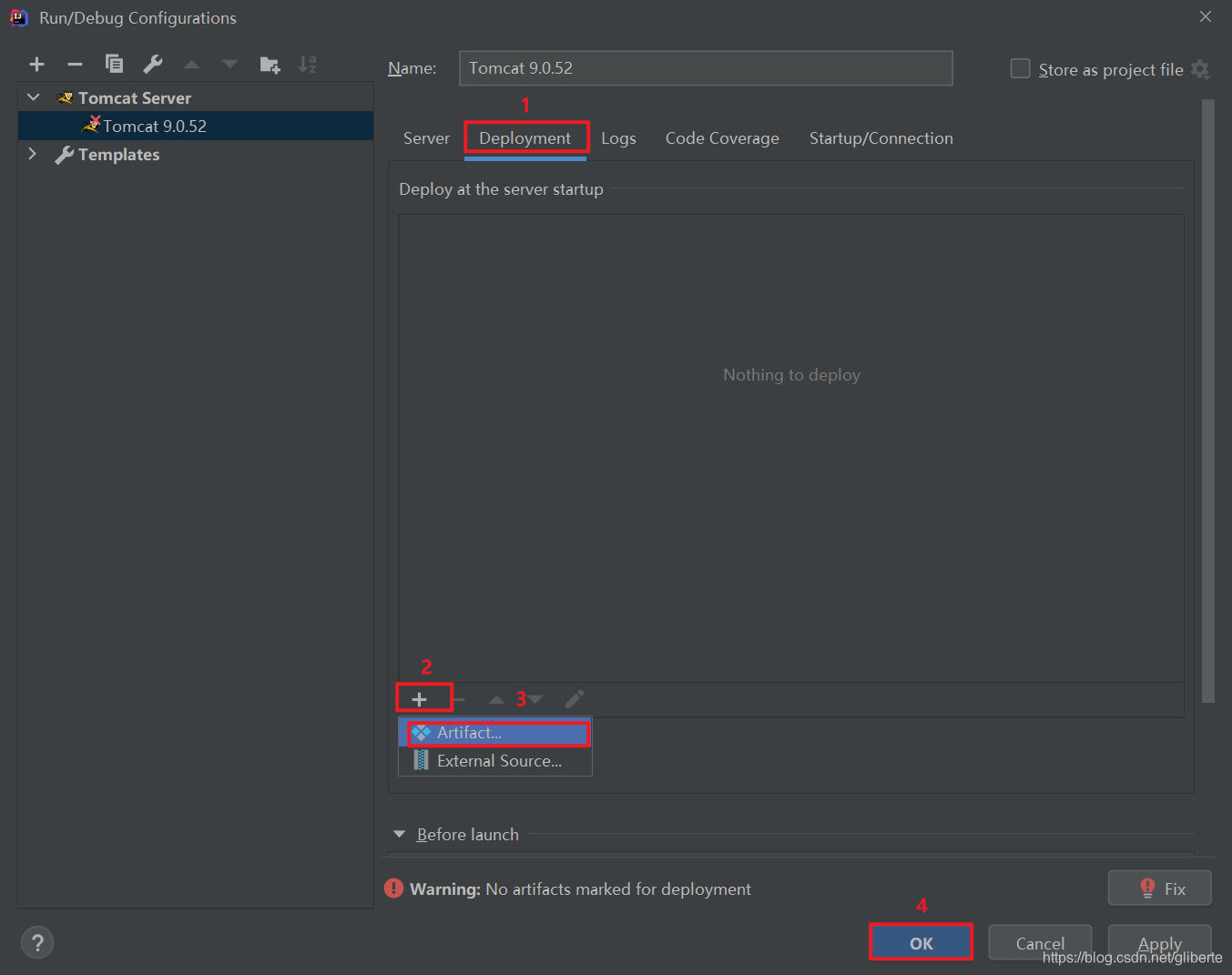Add new configuration with plus icon
The image size is (1232, 975).
36,64
